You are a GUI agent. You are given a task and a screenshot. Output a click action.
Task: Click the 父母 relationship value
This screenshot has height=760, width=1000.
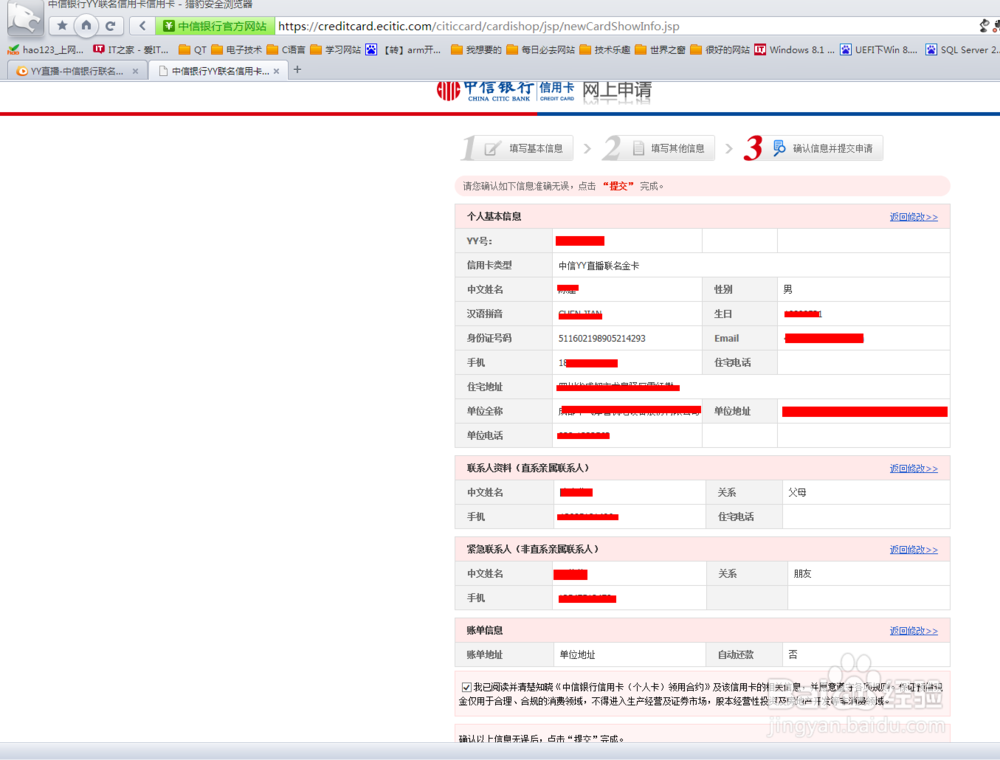pyautogui.click(x=797, y=492)
